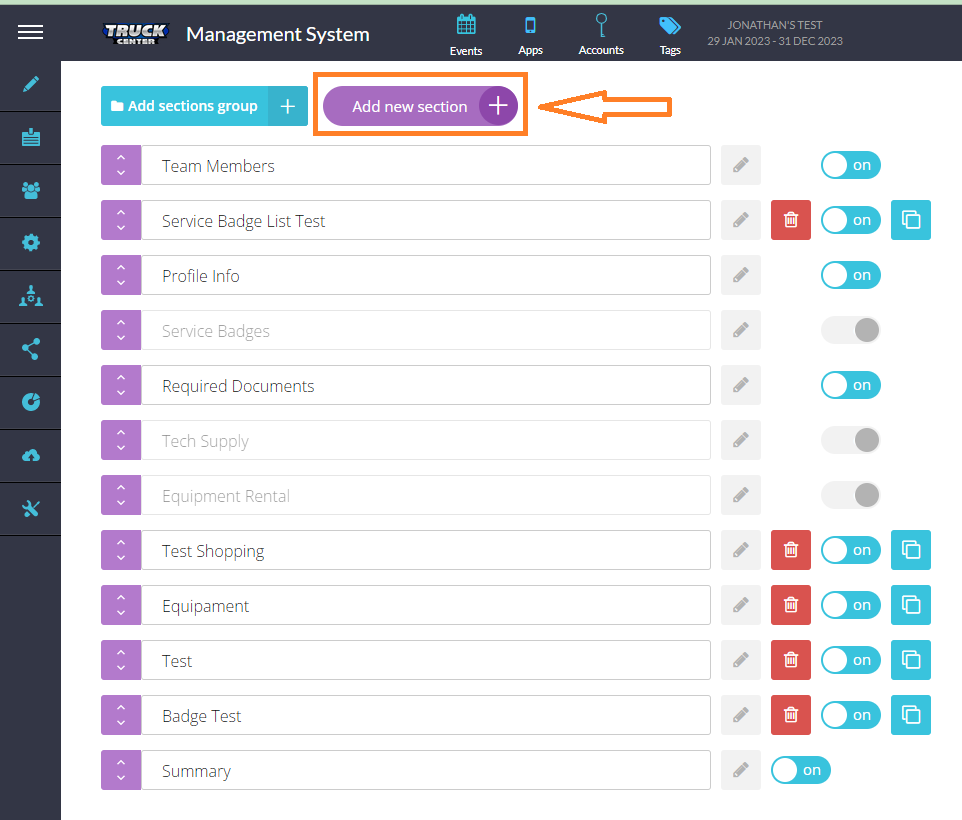Click reorder arrows for Required Documents
The image size is (962, 820).
point(121,385)
